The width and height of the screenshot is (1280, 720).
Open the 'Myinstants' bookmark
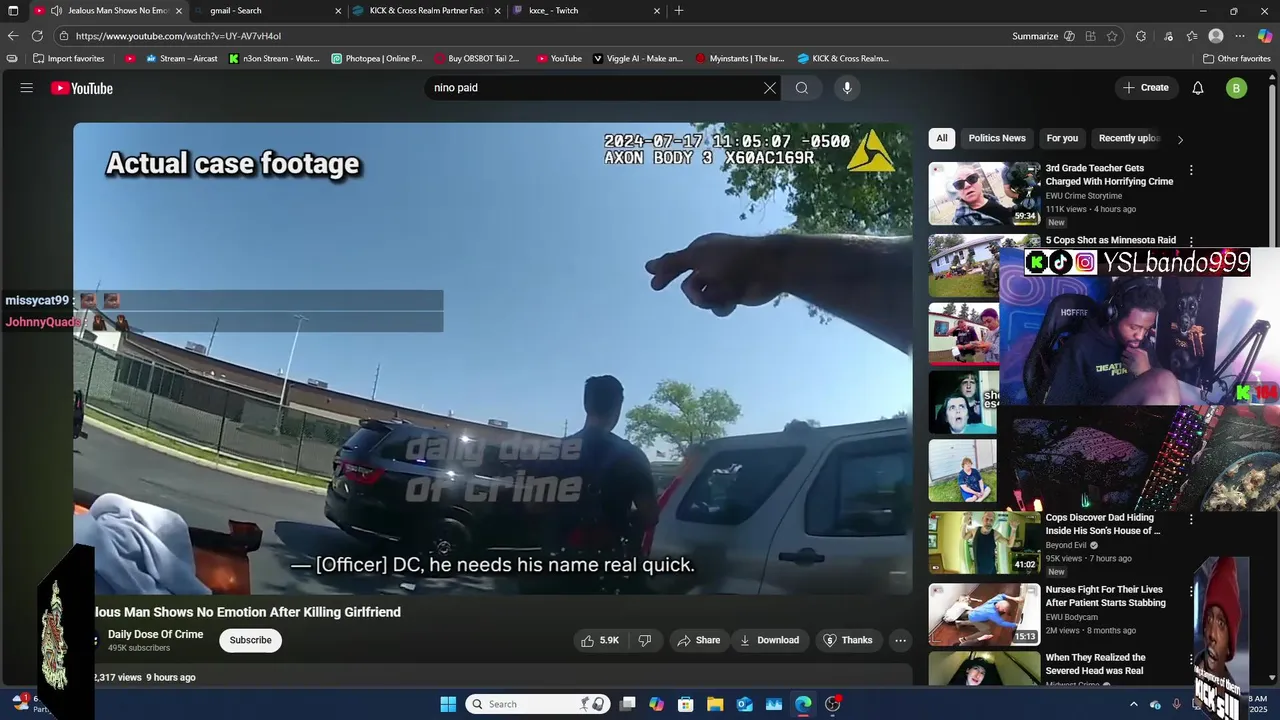click(740, 58)
